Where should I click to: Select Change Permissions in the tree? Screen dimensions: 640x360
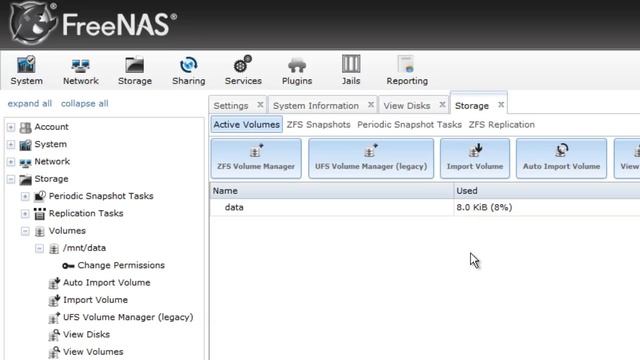tap(121, 265)
